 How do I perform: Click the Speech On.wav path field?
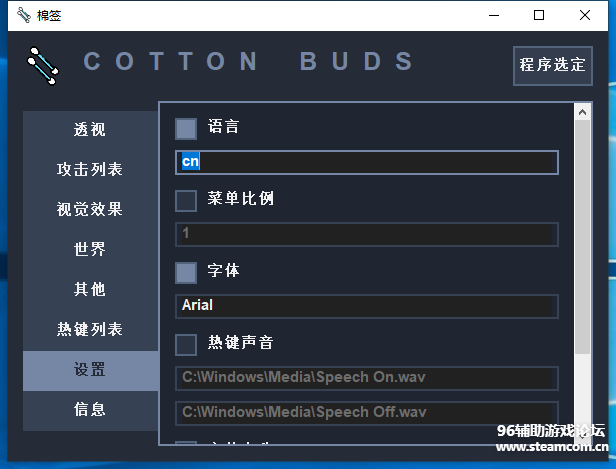(366, 378)
